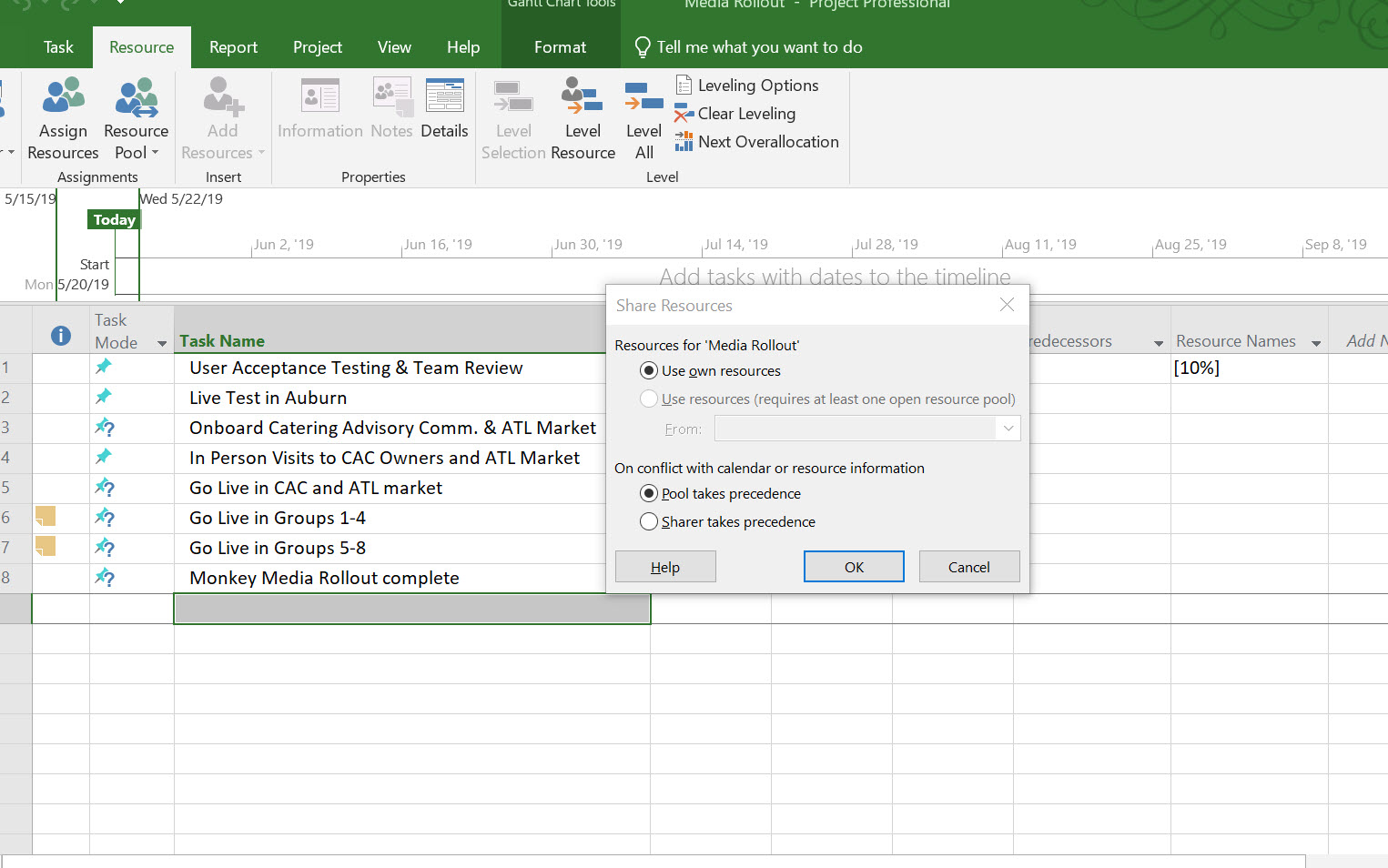Click the Tell me lightbulb search box
This screenshot has height=868, width=1388.
click(748, 47)
